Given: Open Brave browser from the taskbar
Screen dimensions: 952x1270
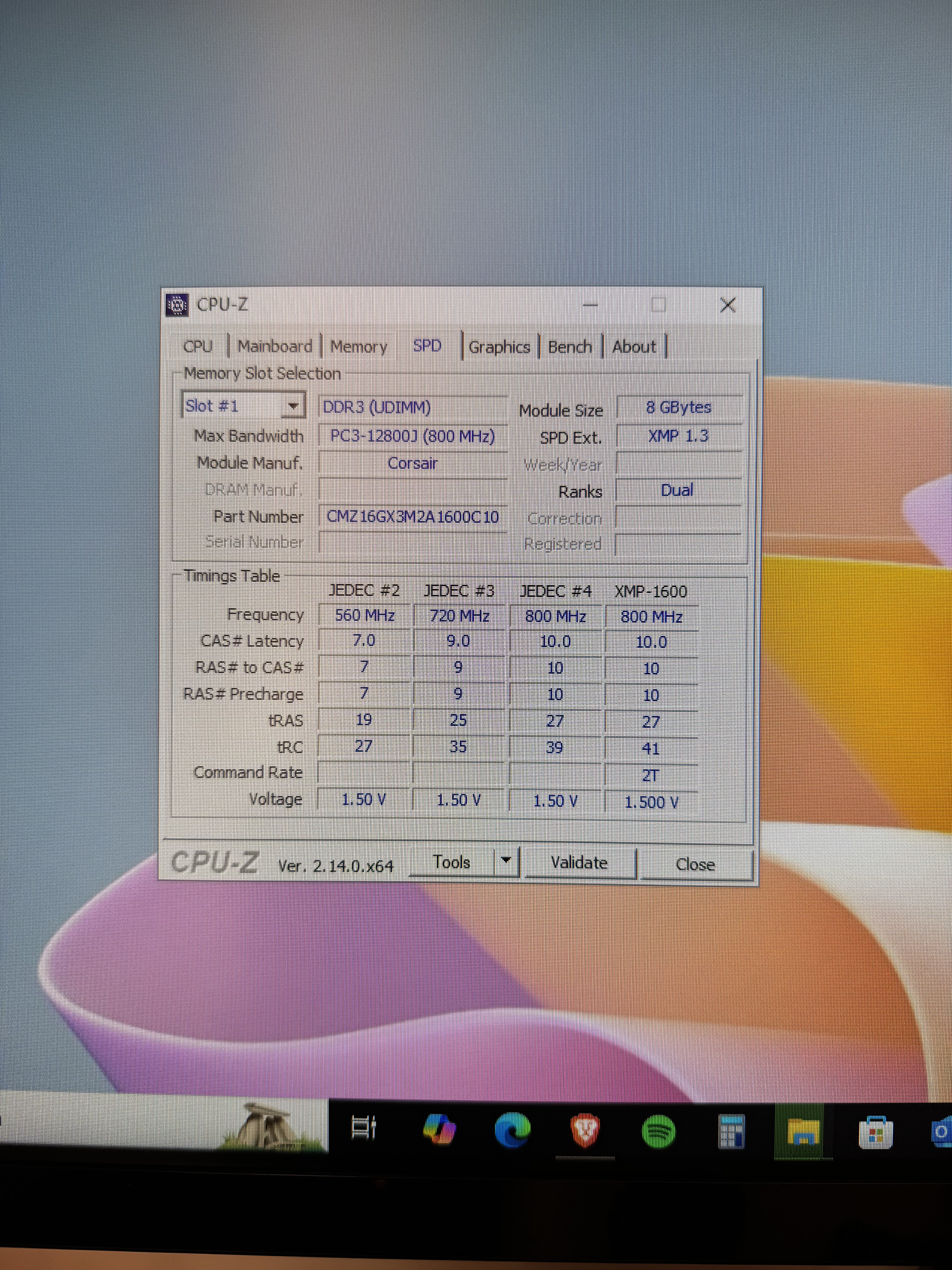Looking at the screenshot, I should (x=585, y=1131).
